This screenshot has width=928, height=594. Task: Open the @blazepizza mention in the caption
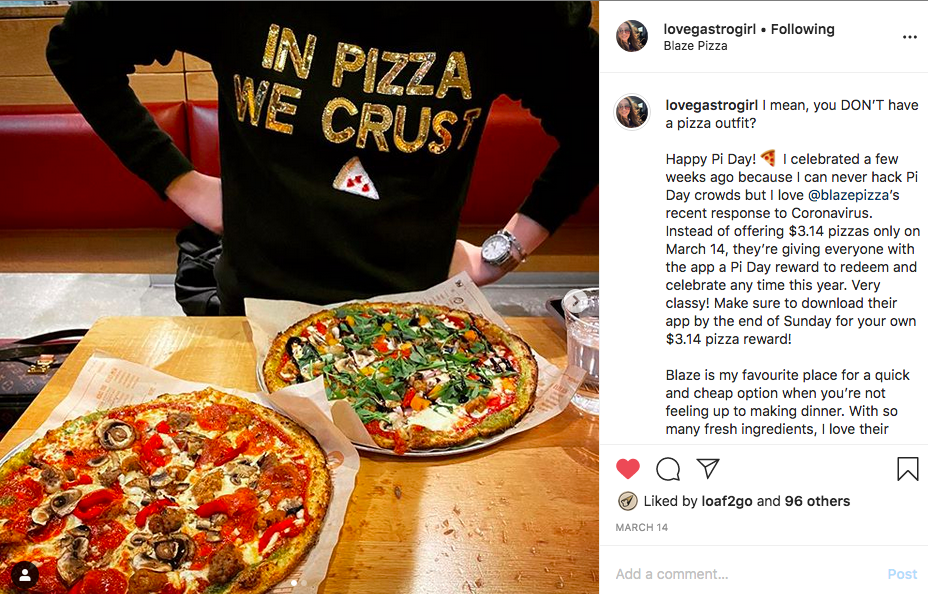[849, 195]
